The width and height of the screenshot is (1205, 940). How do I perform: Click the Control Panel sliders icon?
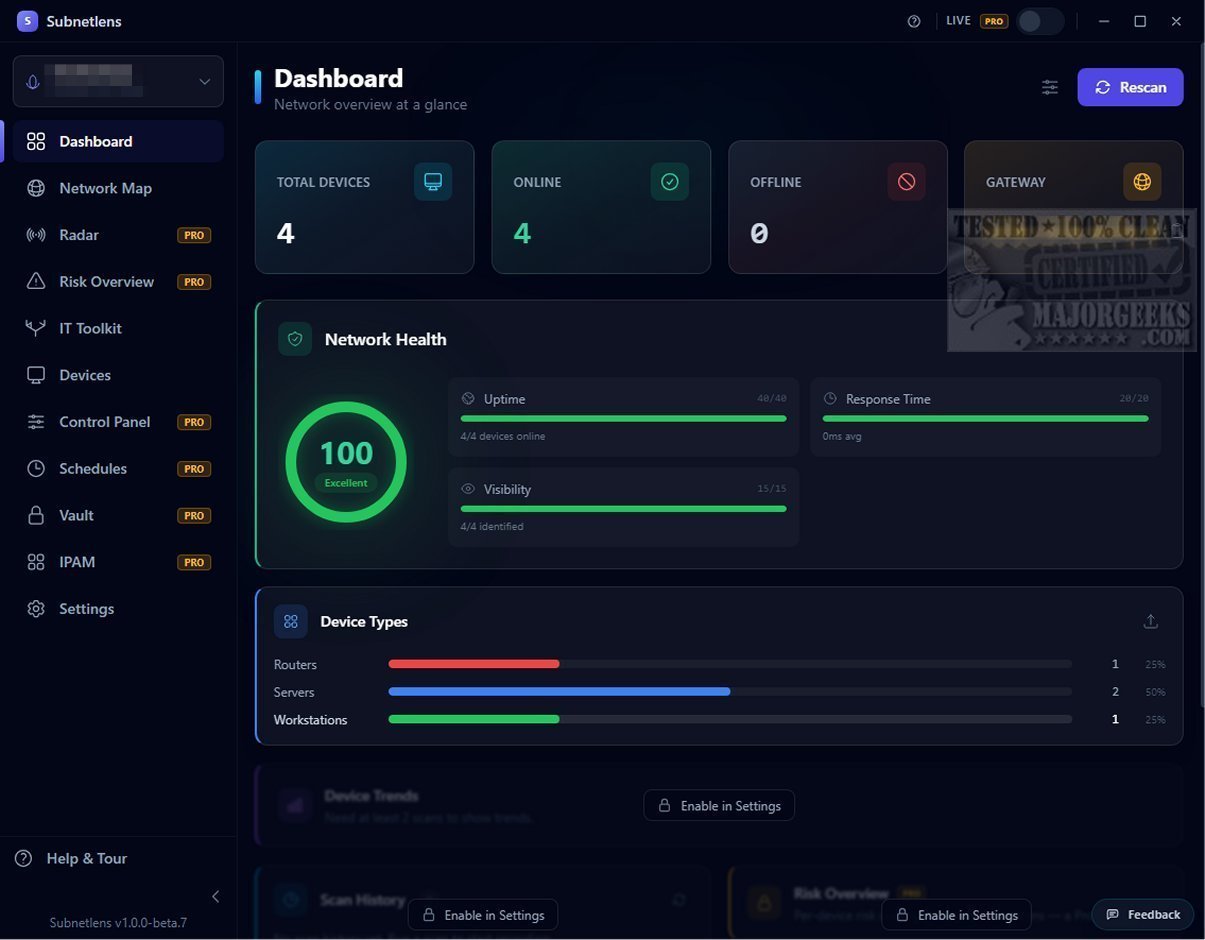(36, 422)
